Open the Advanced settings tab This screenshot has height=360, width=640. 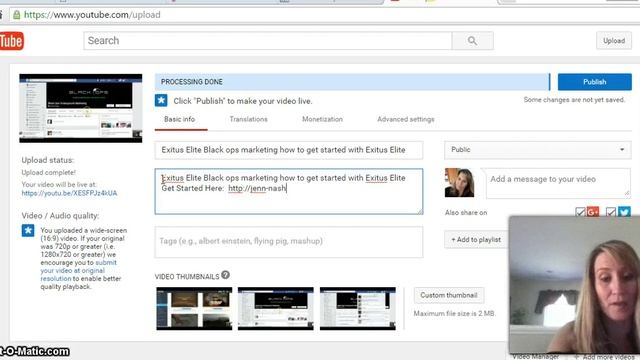tap(406, 120)
